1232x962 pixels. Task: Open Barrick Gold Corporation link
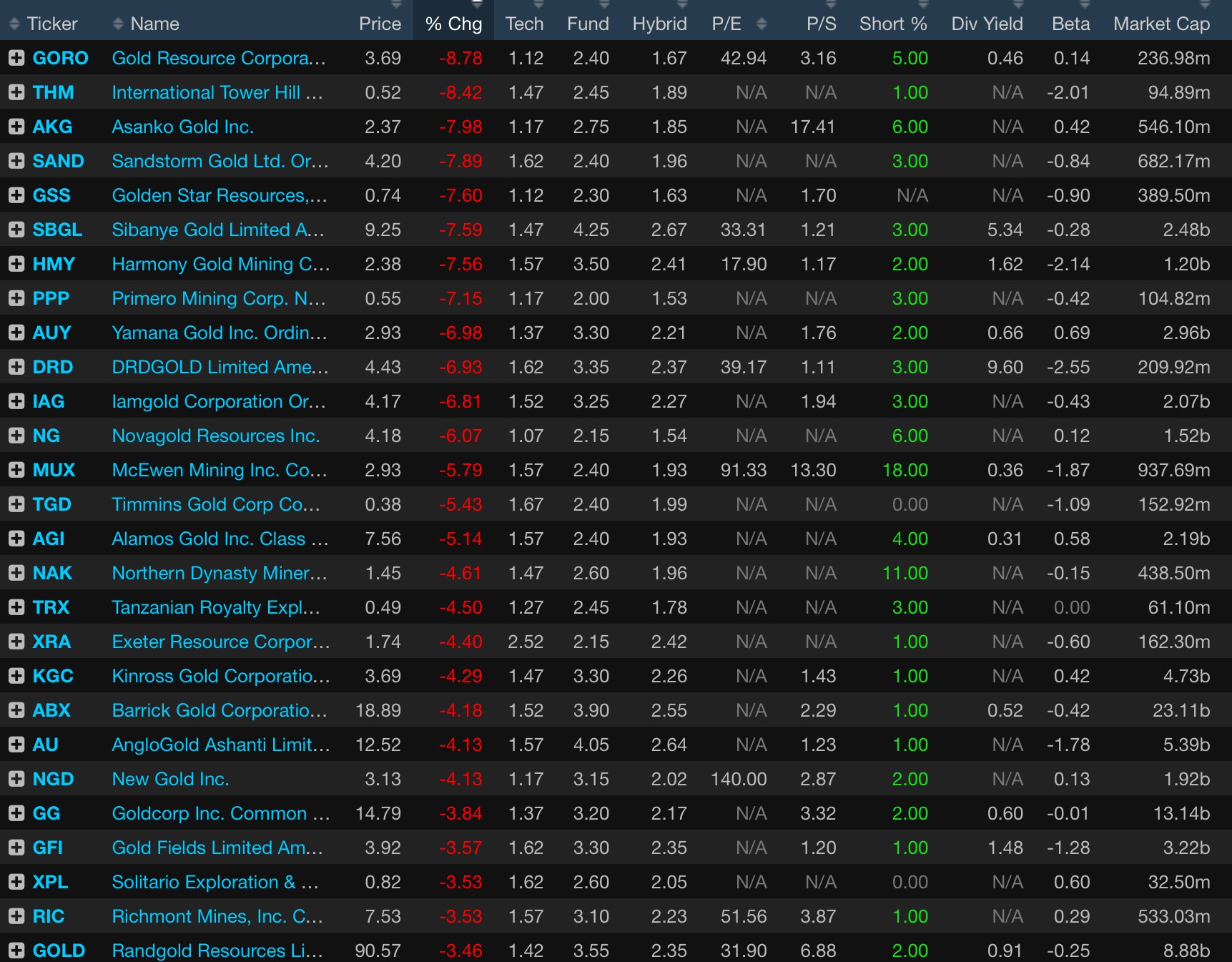[220, 710]
